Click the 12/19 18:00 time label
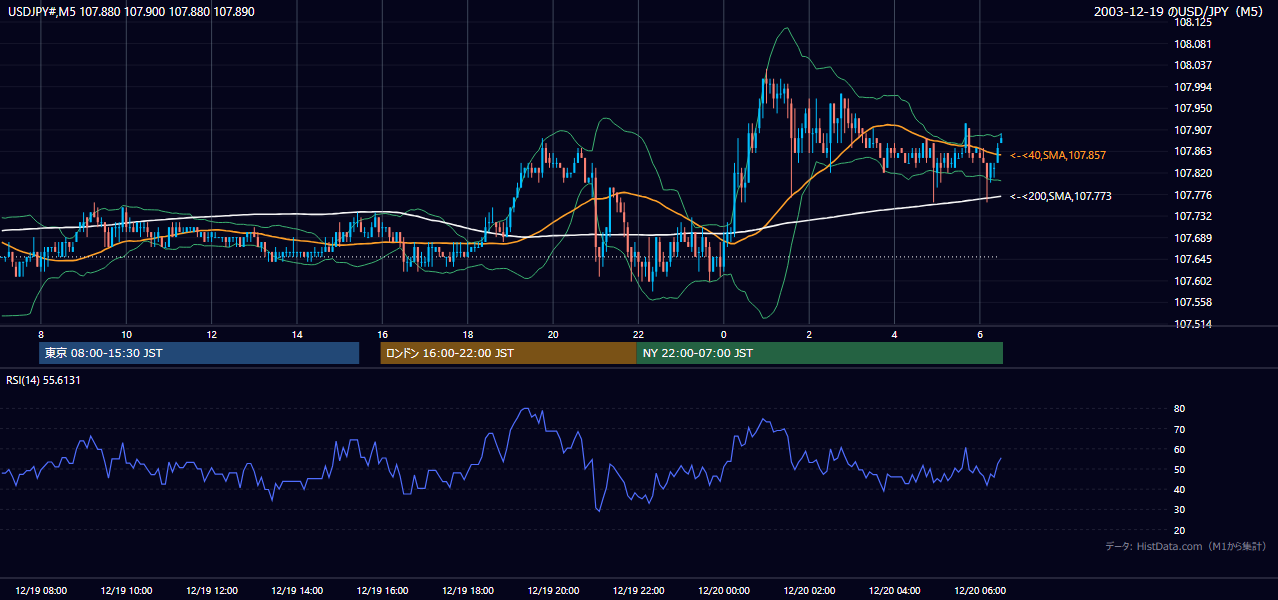The image size is (1278, 600). click(468, 591)
